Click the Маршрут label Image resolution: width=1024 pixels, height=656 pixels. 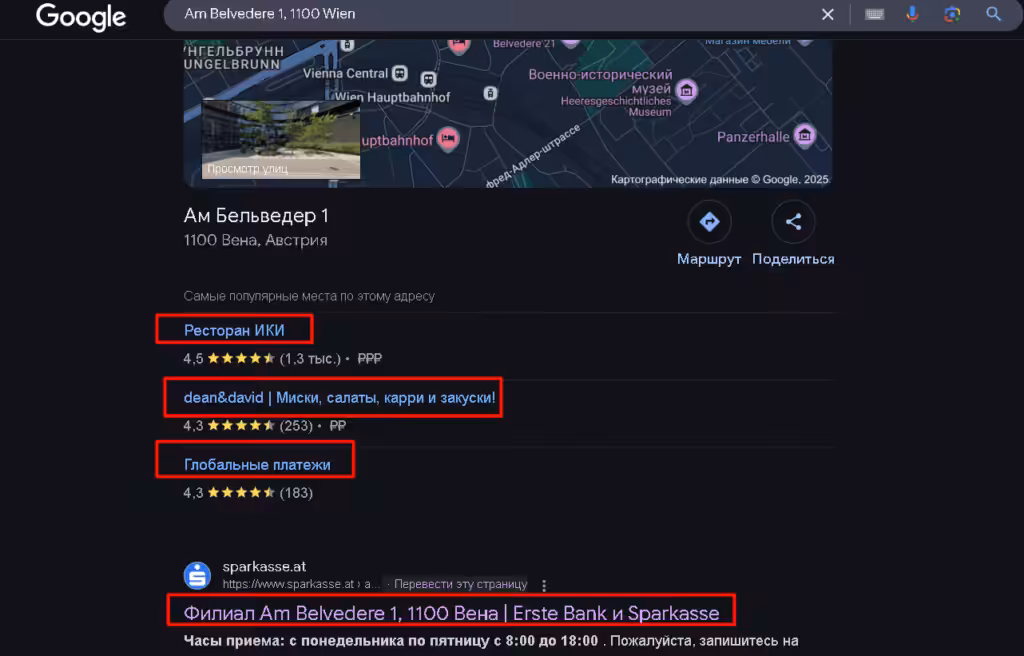point(709,259)
